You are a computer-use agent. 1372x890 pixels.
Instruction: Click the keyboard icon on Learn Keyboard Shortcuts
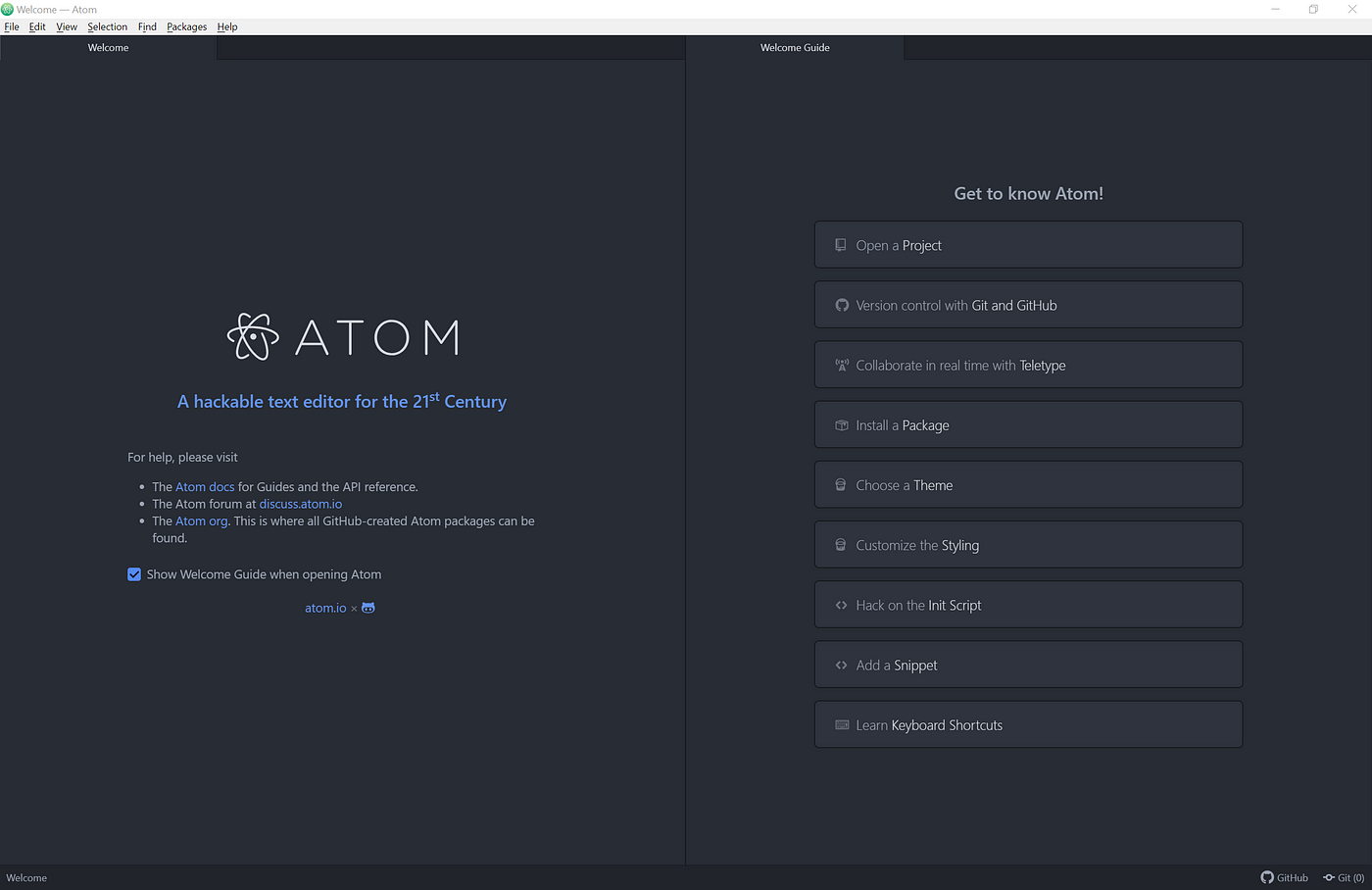tap(842, 724)
